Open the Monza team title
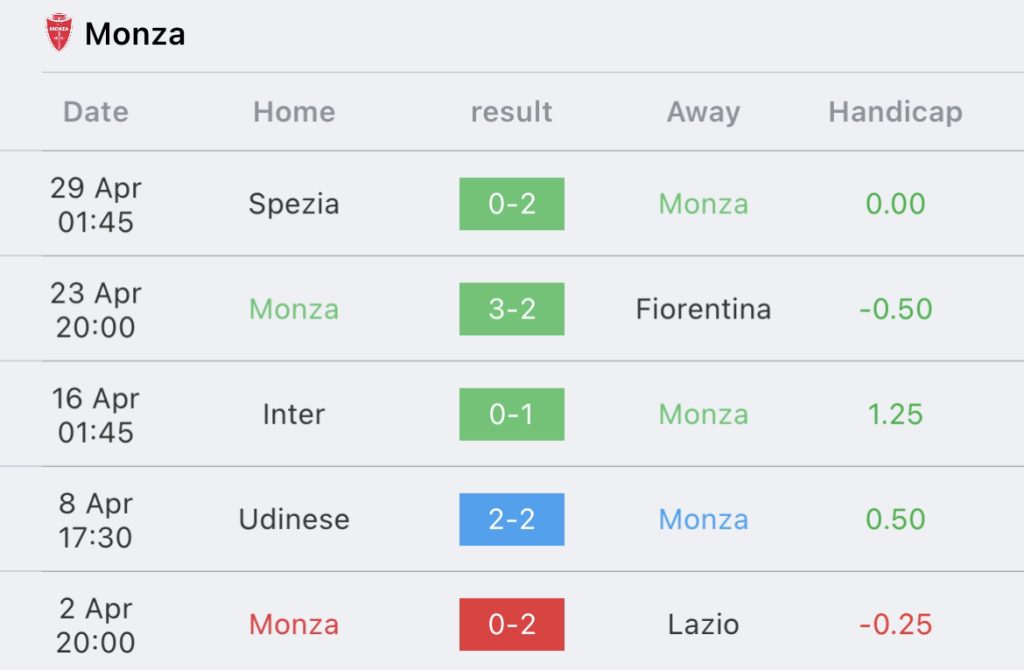This screenshot has height=670, width=1024. [135, 34]
